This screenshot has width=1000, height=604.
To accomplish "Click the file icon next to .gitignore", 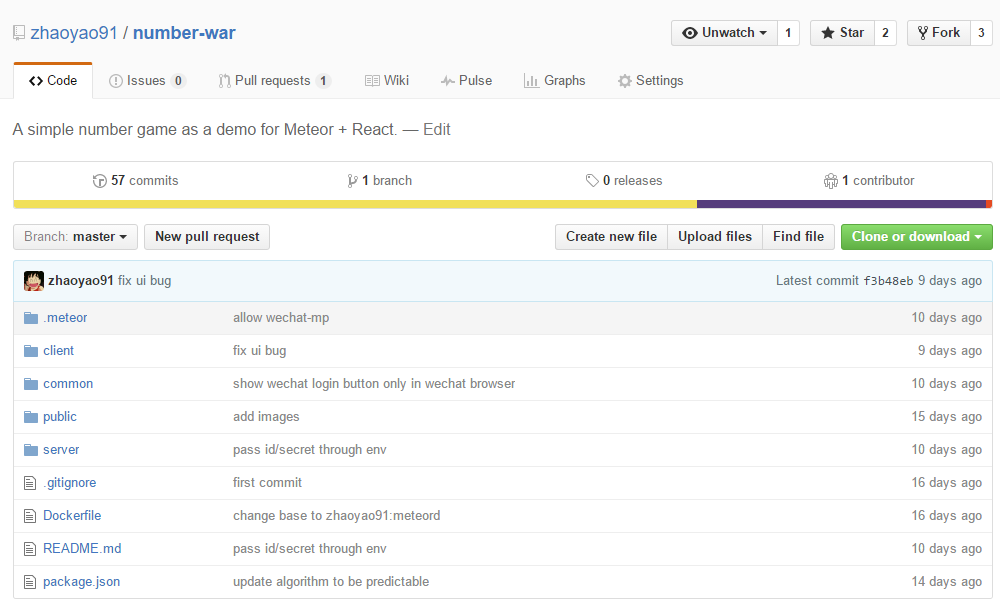I will [30, 483].
